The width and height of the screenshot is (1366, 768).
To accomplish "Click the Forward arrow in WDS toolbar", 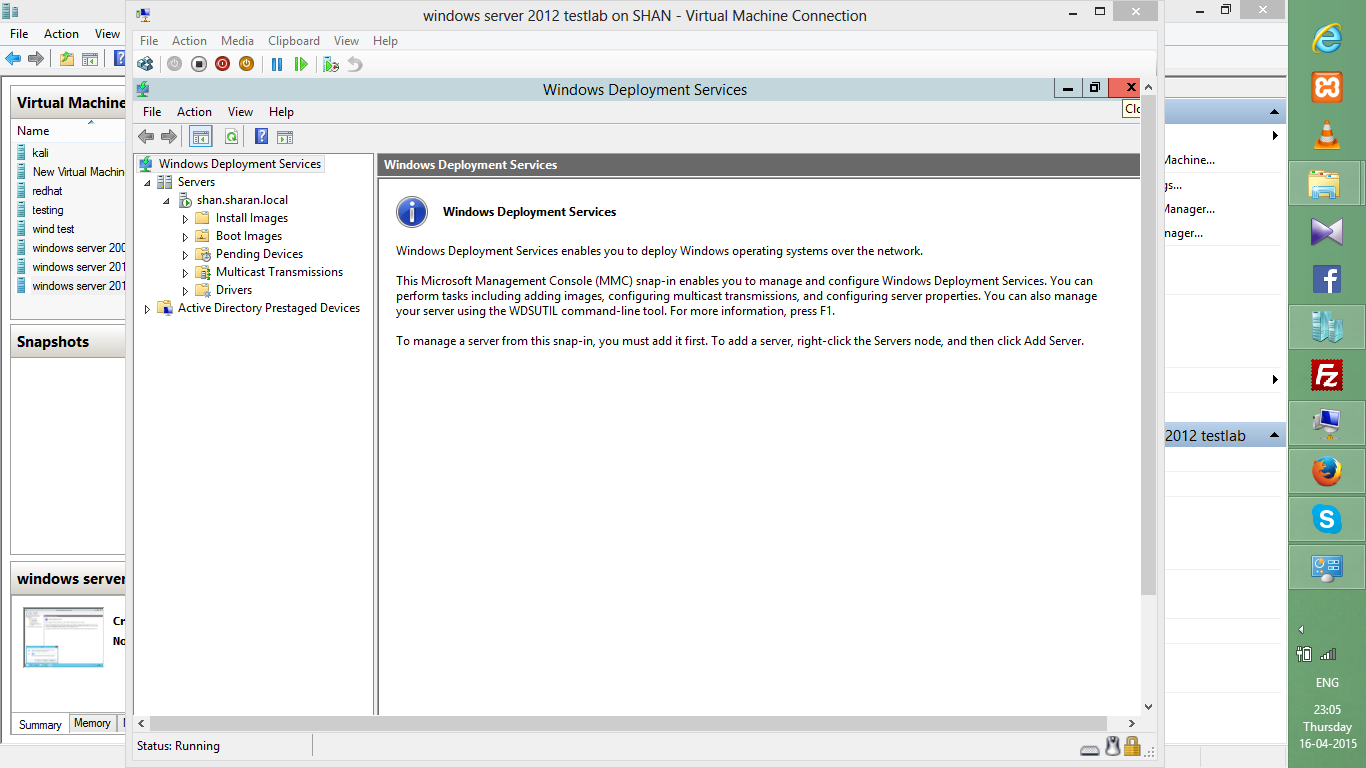I will tap(169, 137).
